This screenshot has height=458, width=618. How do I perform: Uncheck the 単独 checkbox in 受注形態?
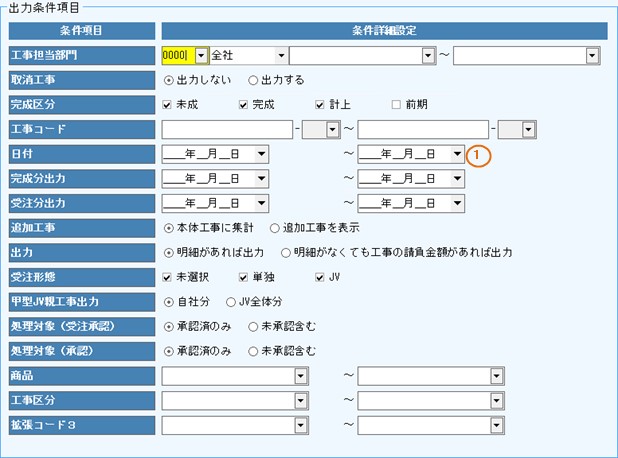[243, 277]
